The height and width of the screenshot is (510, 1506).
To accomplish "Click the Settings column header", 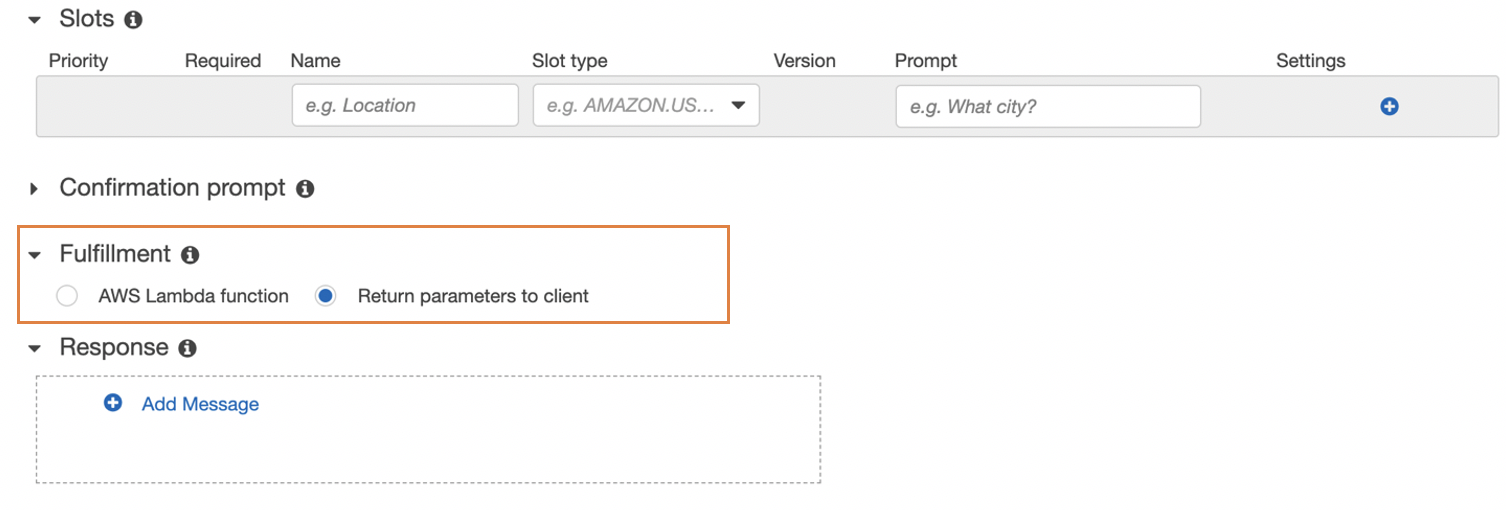I will [1310, 61].
